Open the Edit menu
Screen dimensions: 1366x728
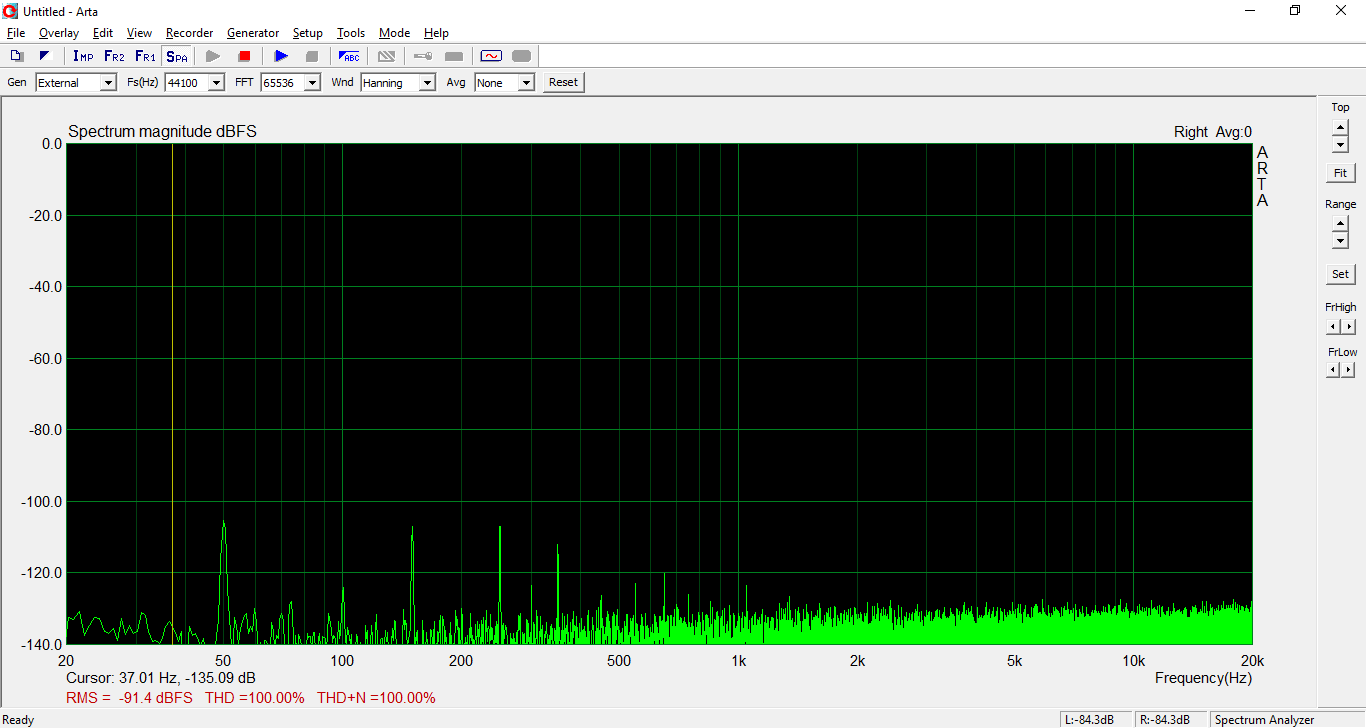click(x=103, y=33)
